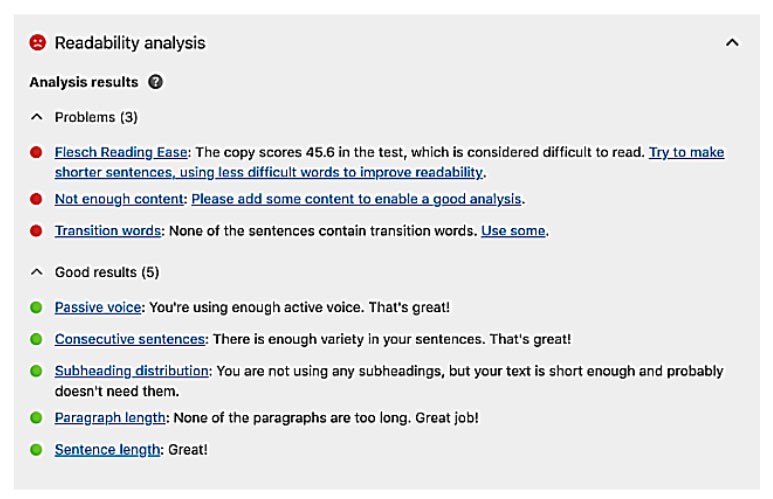Viewport: 773px width, 499px height.
Task: Open the Not enough content link
Action: [x=119, y=199]
